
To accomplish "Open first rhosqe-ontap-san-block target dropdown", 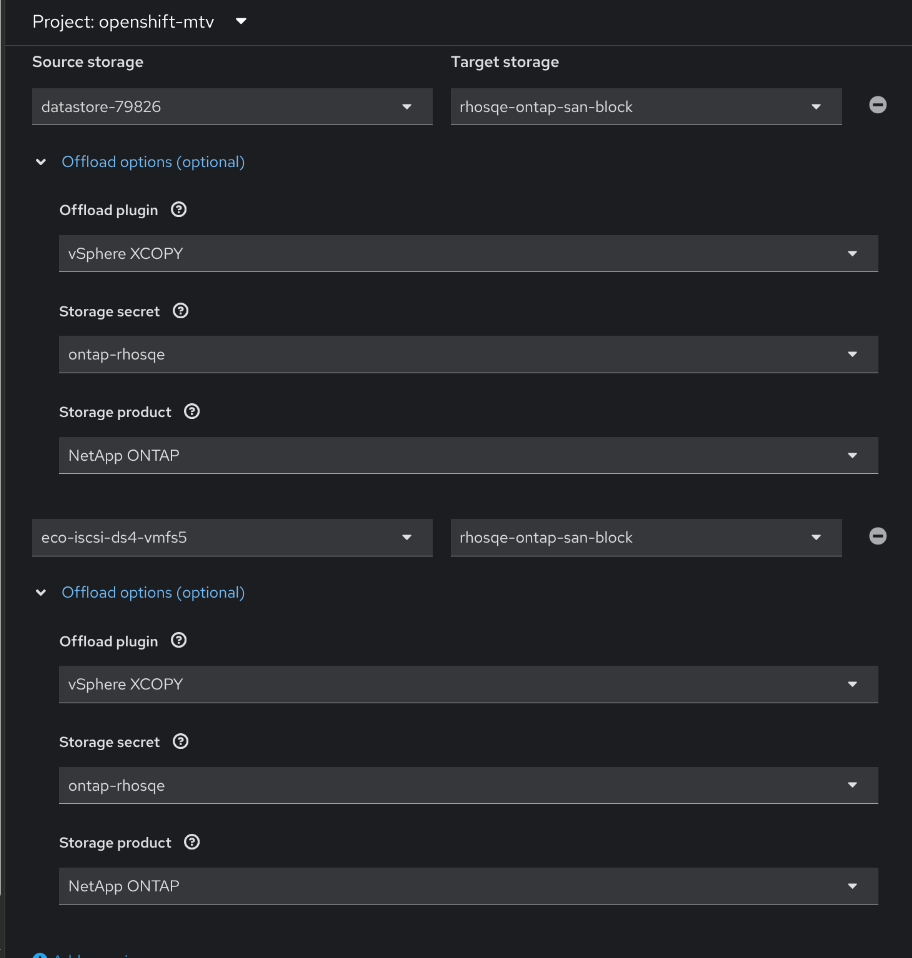I will (x=645, y=107).
